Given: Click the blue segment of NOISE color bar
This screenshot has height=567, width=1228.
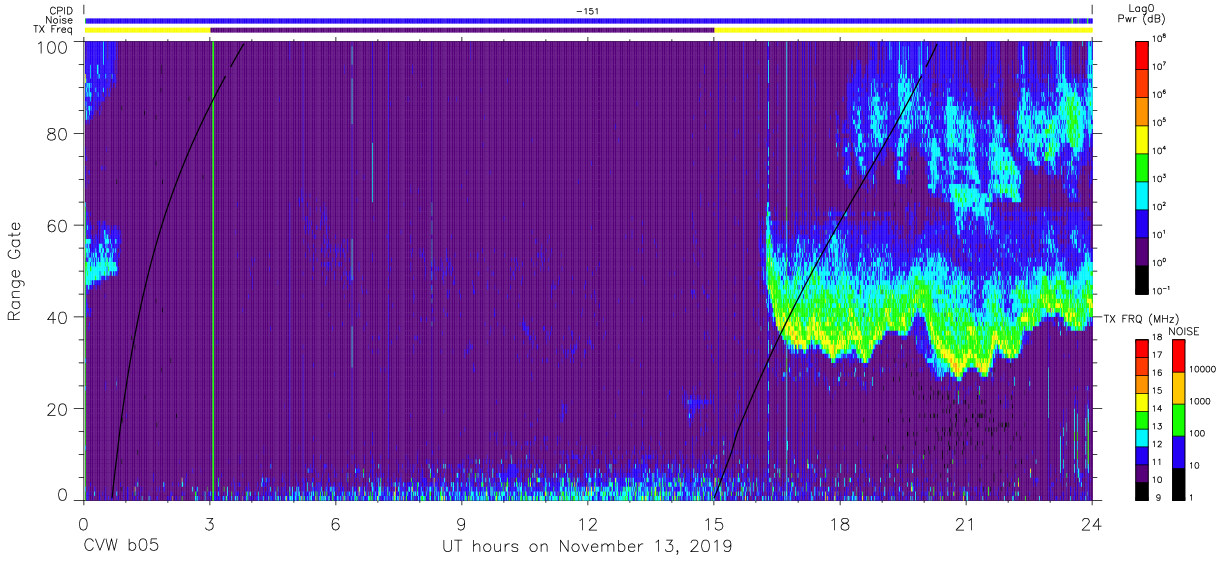Looking at the screenshot, I should (1177, 451).
